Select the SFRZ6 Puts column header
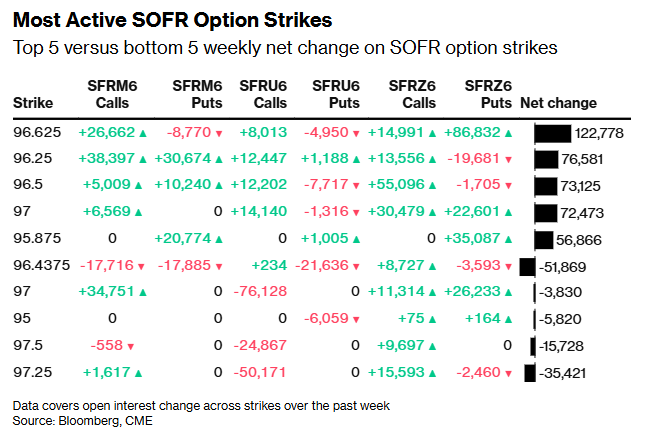Viewport: 650px width, 439px height. pyautogui.click(x=489, y=95)
